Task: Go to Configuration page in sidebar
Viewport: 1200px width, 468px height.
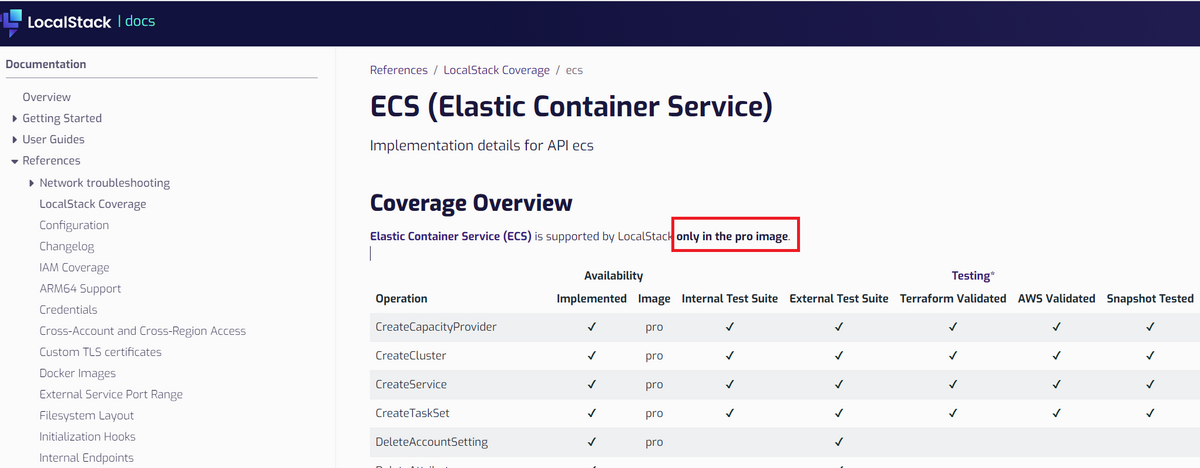Action: [74, 225]
